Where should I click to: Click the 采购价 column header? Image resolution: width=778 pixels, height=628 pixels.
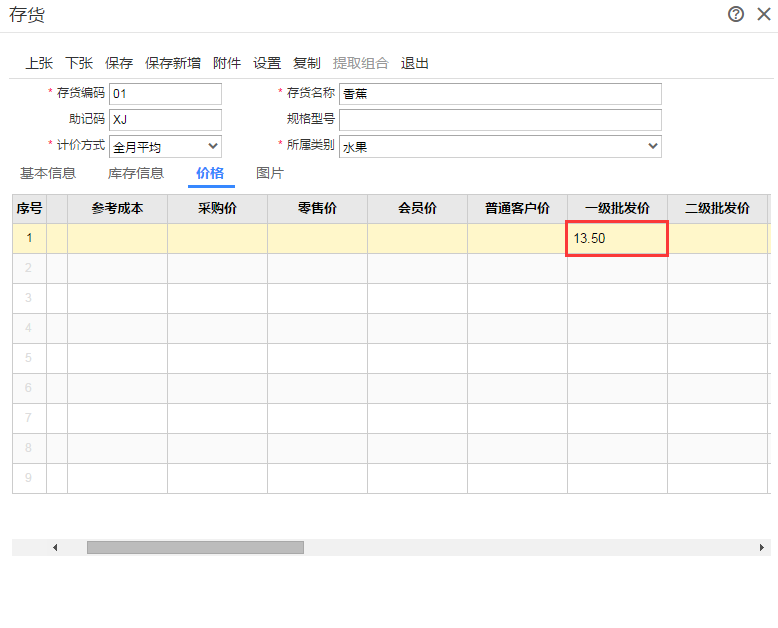(x=217, y=208)
